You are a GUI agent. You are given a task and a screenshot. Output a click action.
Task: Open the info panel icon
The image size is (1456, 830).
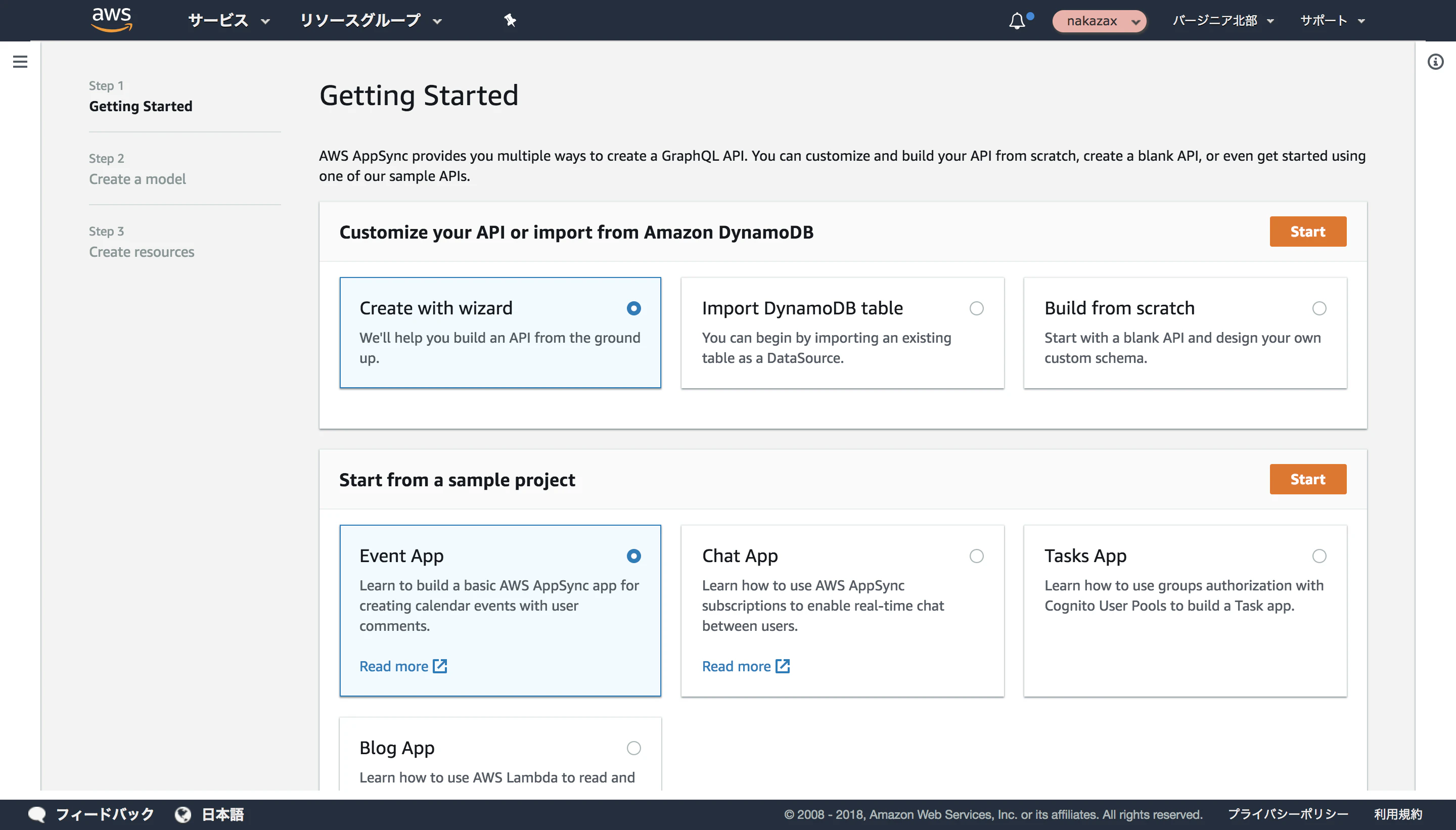tap(1435, 62)
